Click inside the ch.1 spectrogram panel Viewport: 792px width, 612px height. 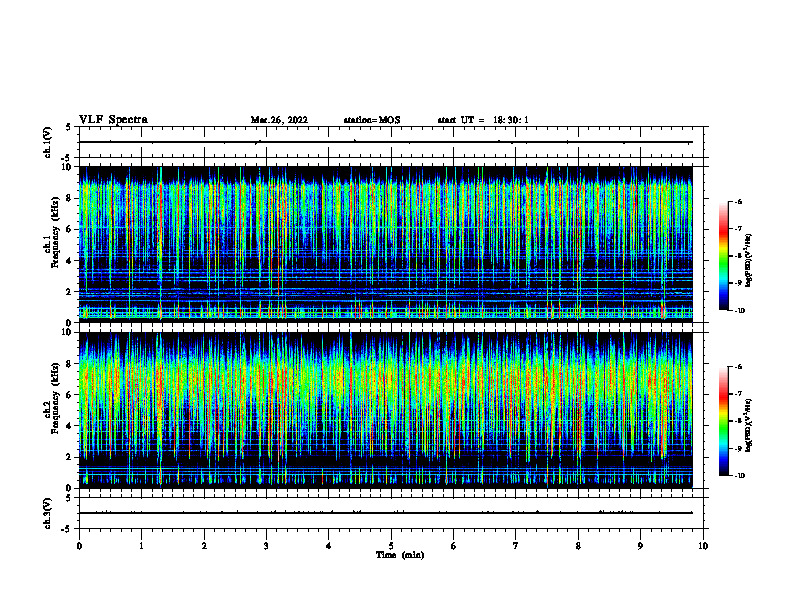coord(386,244)
